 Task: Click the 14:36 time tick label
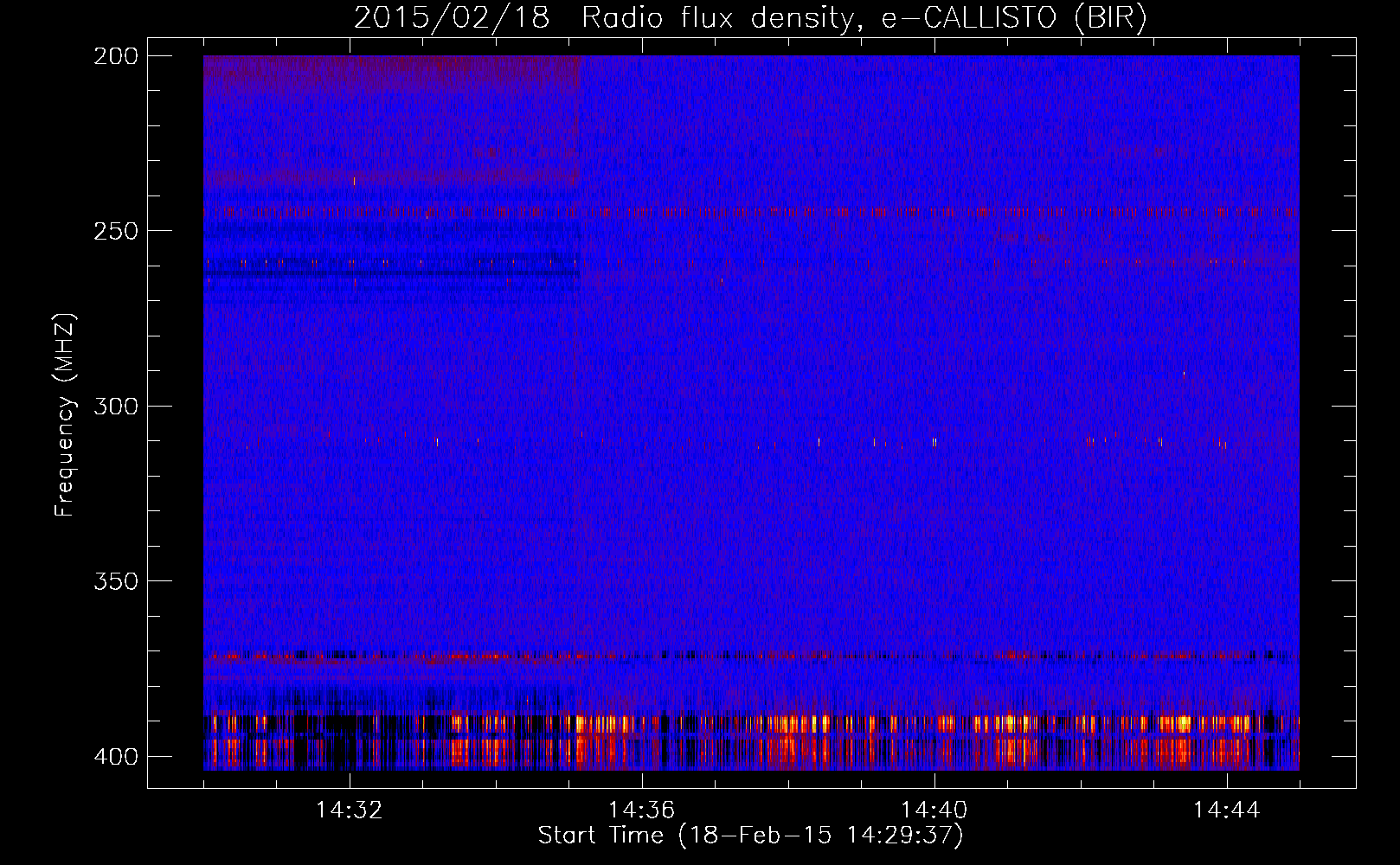pos(641,811)
